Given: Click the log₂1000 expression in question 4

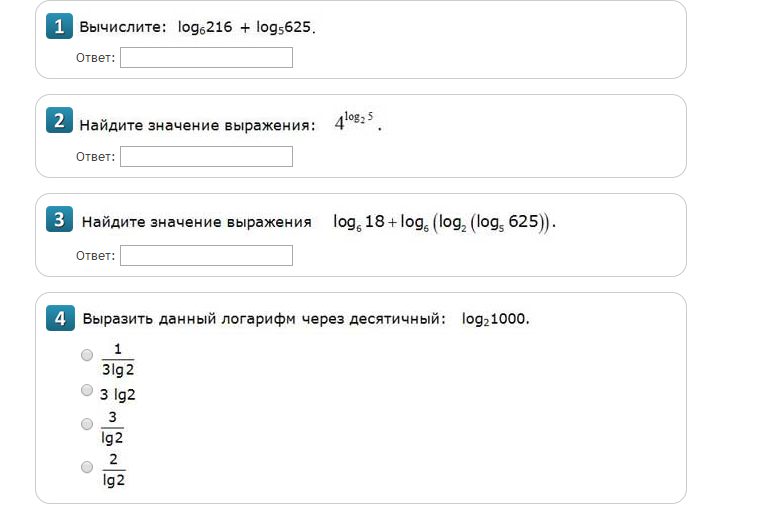Looking at the screenshot, I should point(494,319).
